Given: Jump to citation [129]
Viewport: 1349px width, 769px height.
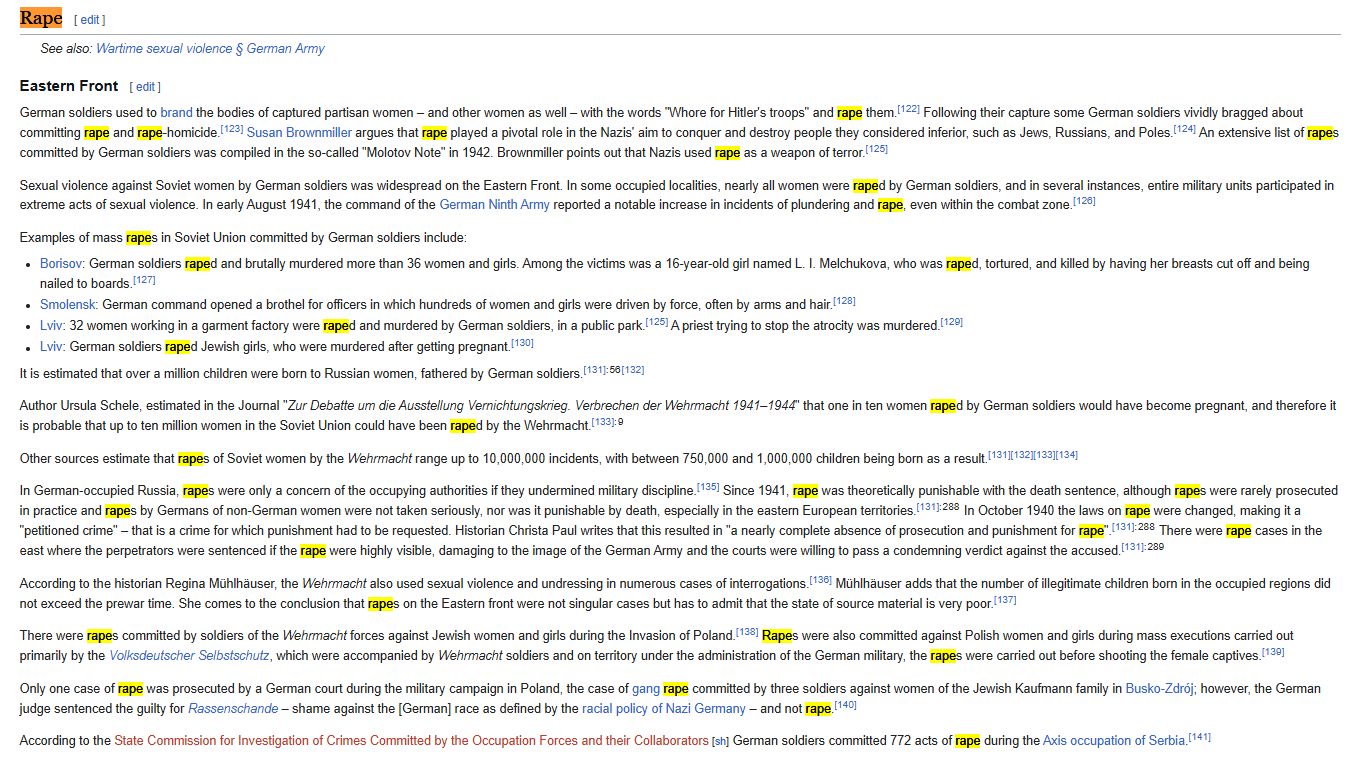Looking at the screenshot, I should pyautogui.click(x=951, y=322).
